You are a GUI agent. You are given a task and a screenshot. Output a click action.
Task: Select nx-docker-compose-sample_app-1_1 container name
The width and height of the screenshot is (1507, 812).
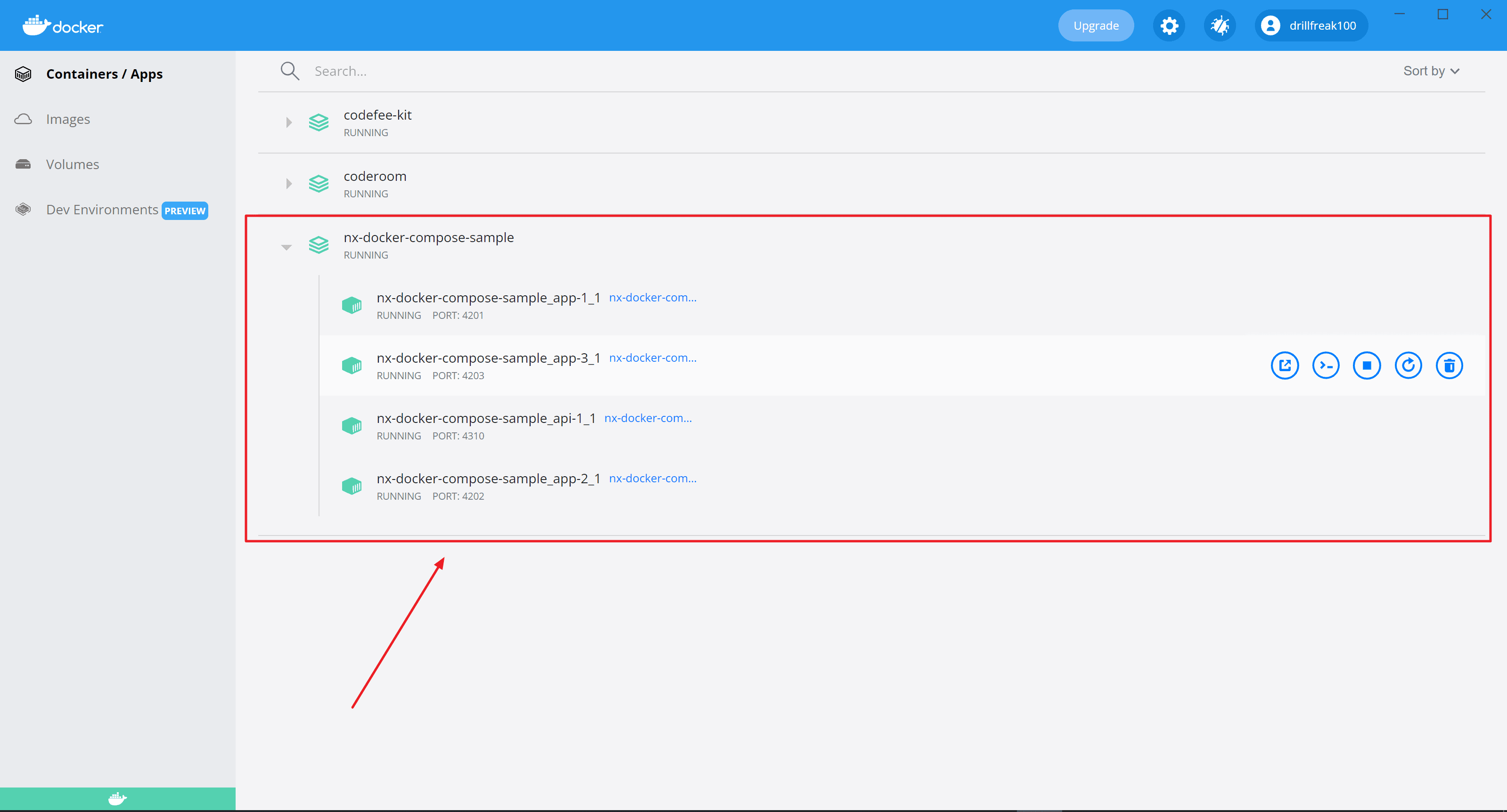click(489, 298)
